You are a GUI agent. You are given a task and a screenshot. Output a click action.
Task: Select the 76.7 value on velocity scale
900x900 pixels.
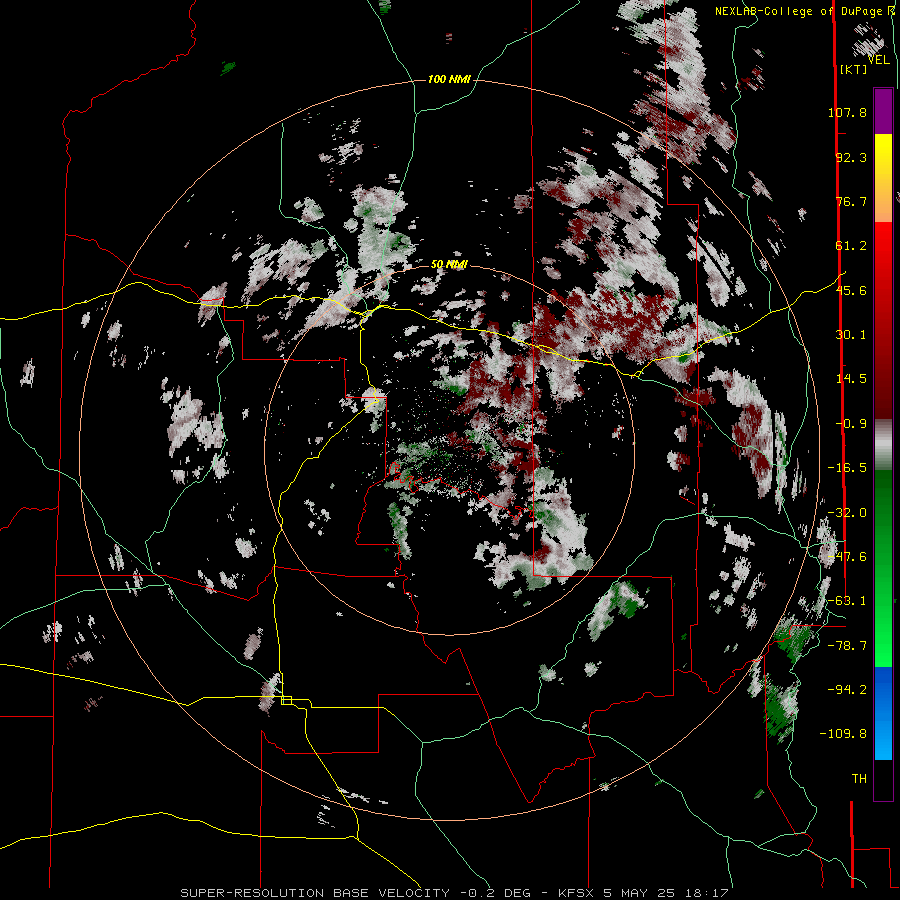click(x=851, y=201)
